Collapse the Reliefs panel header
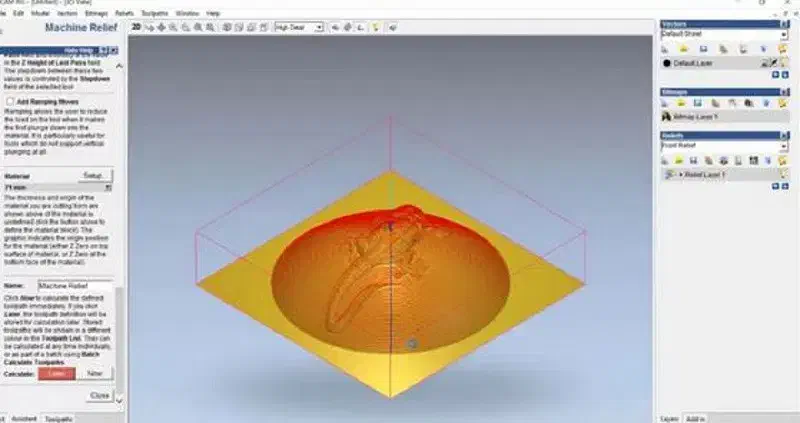This screenshot has height=423, width=800. pyautogui.click(x=784, y=136)
